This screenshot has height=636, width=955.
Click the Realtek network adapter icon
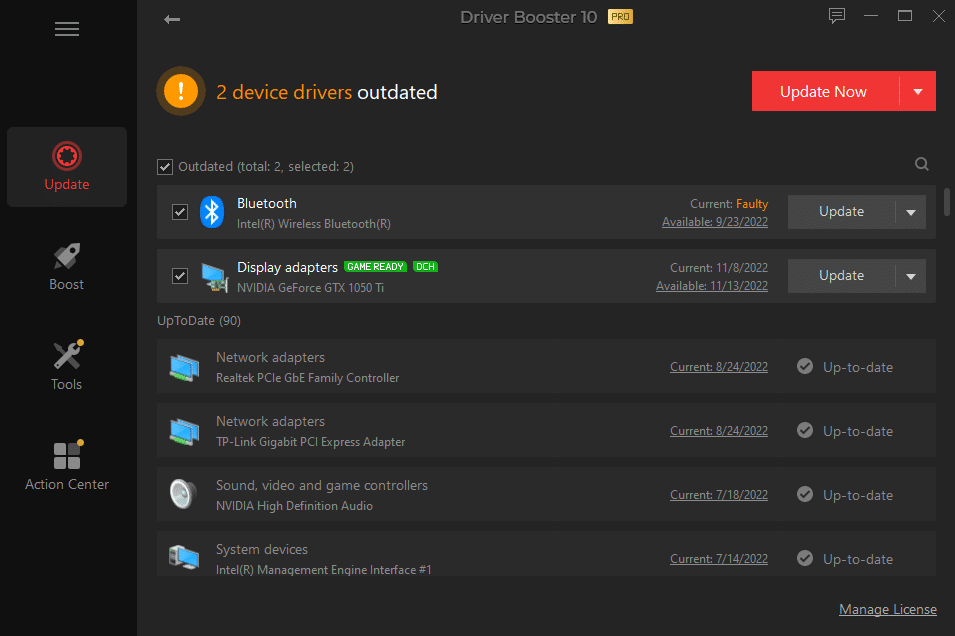[184, 368]
